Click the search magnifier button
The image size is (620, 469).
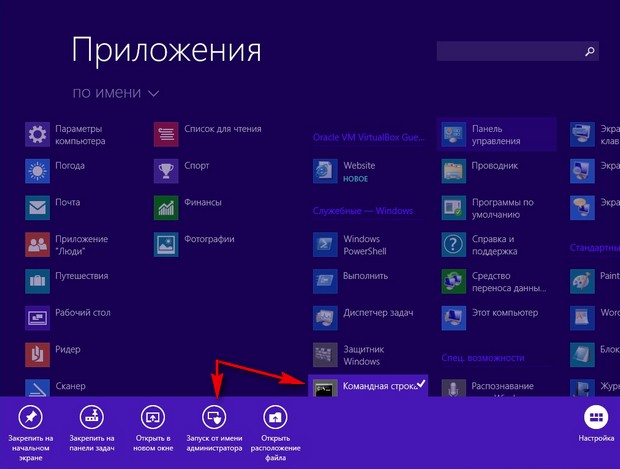[x=590, y=51]
